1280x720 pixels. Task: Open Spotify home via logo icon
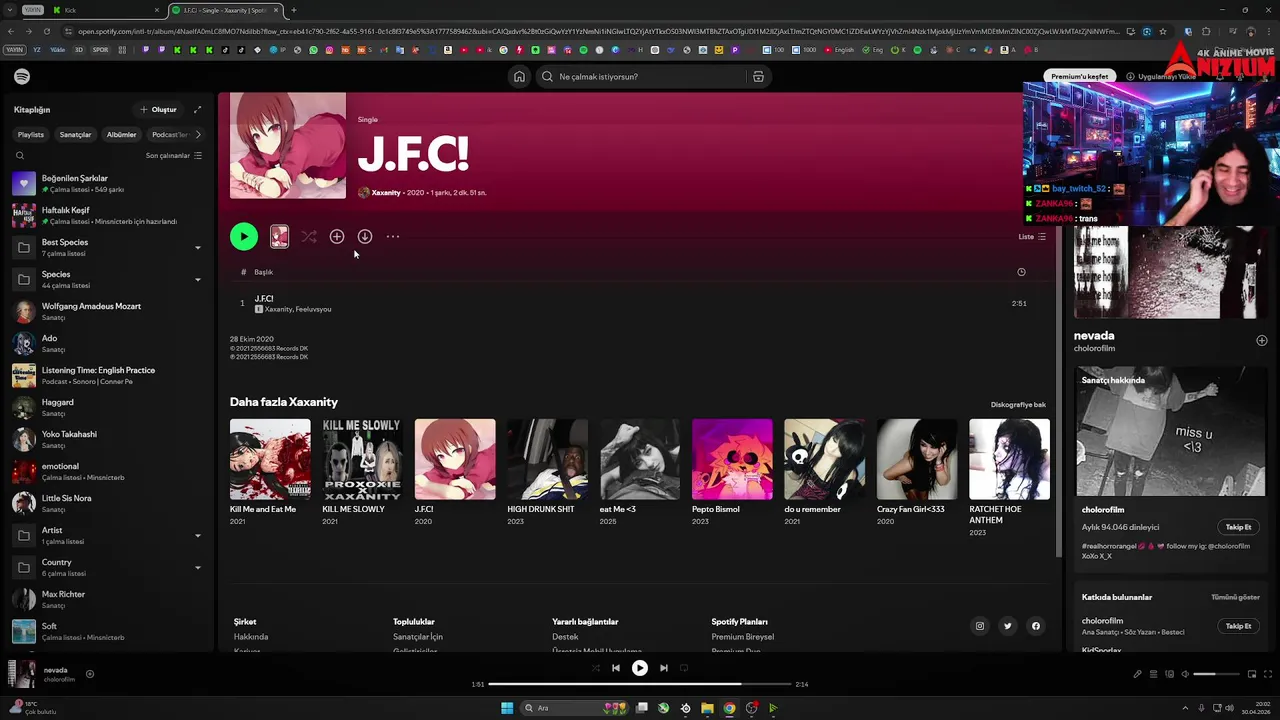click(x=22, y=77)
